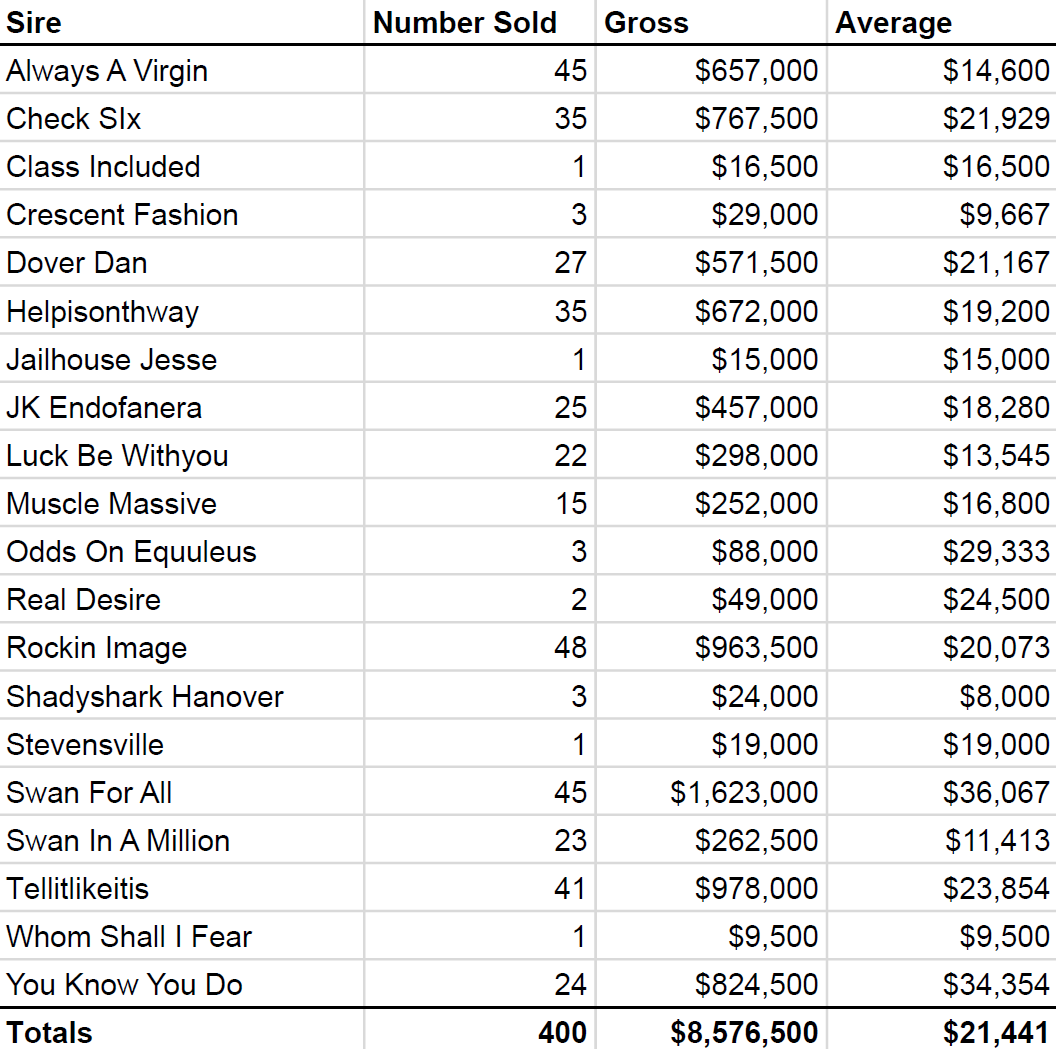Screen dimensions: 1056x1049
Task: Select You Know You Do cell
Action: [181, 984]
